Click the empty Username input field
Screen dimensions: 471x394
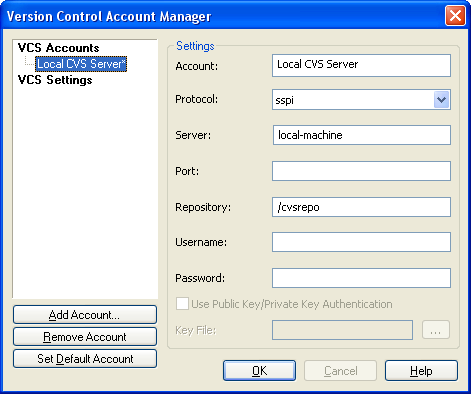[x=361, y=242]
